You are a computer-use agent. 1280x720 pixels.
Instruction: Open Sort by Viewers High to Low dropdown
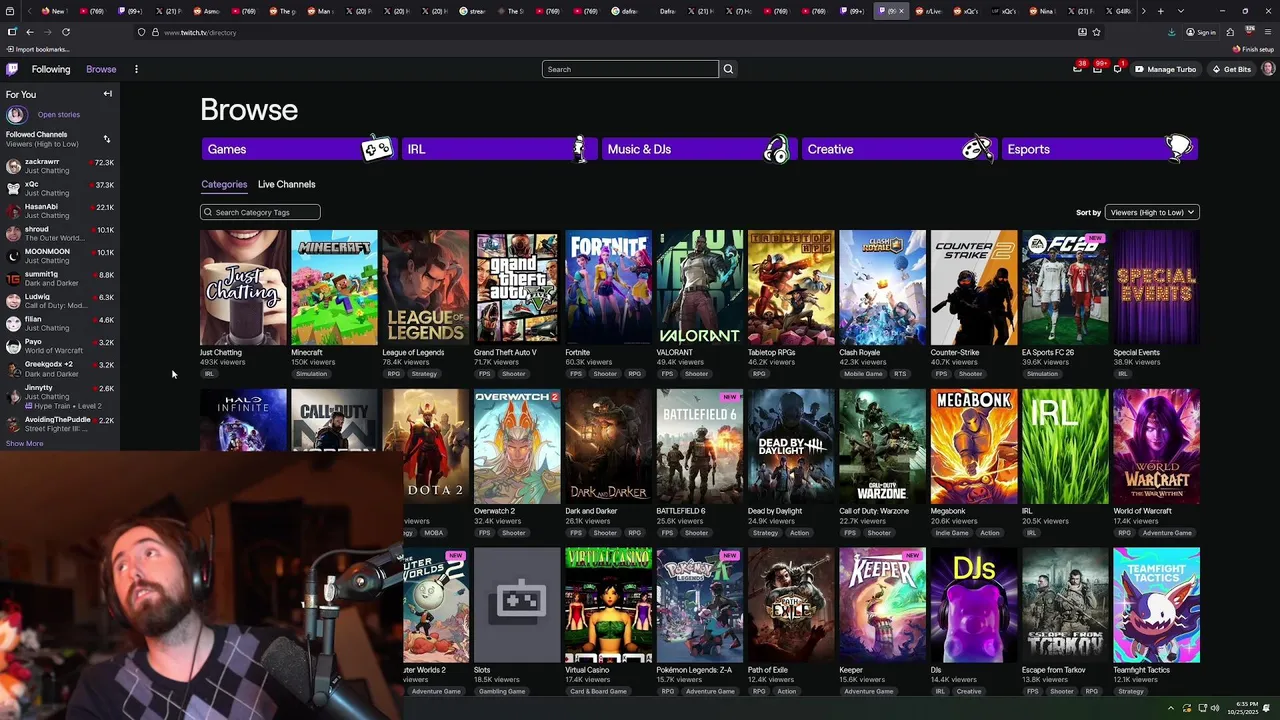coord(1151,212)
